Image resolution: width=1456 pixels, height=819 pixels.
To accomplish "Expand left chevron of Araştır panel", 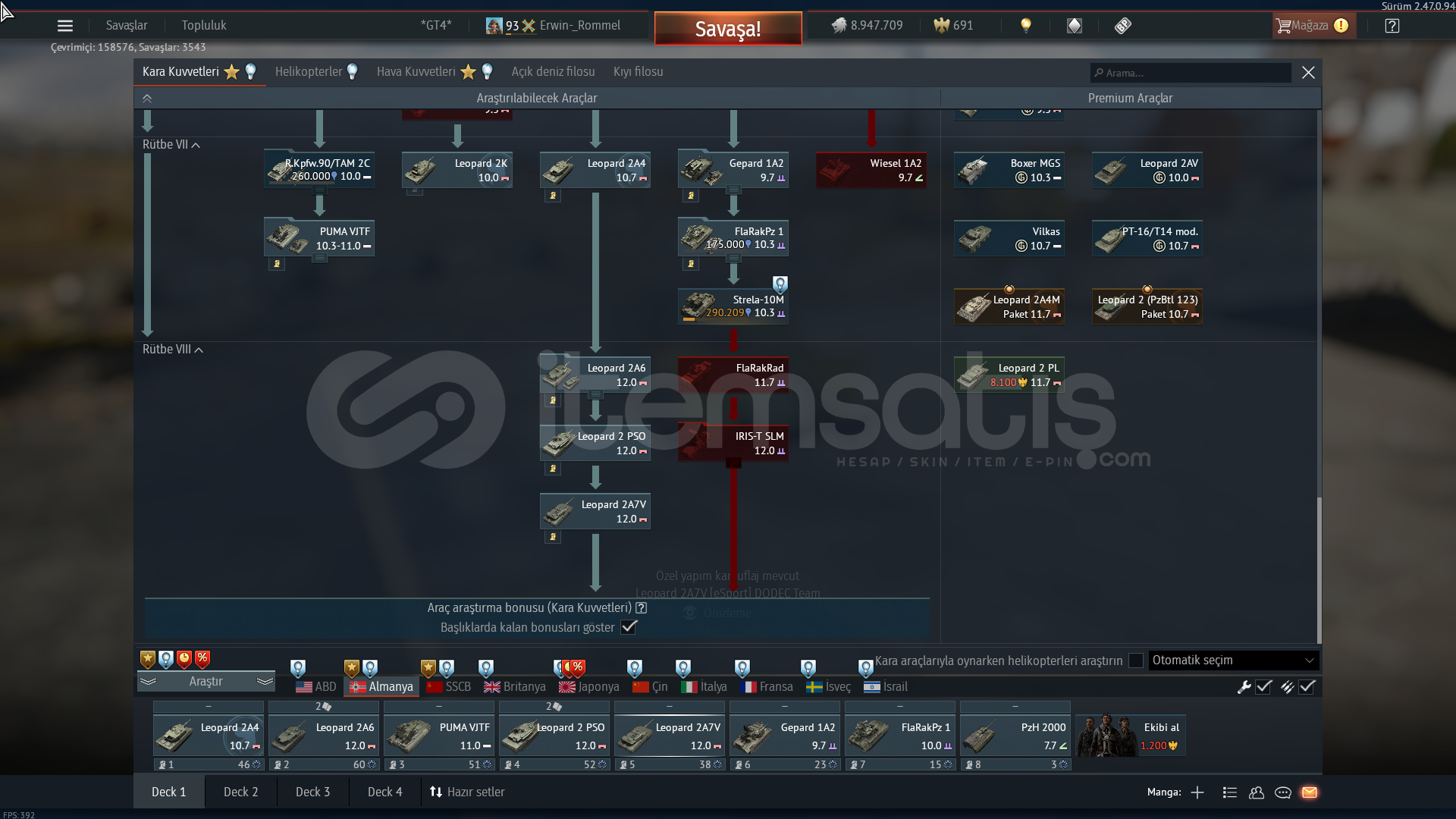I will 149,682.
